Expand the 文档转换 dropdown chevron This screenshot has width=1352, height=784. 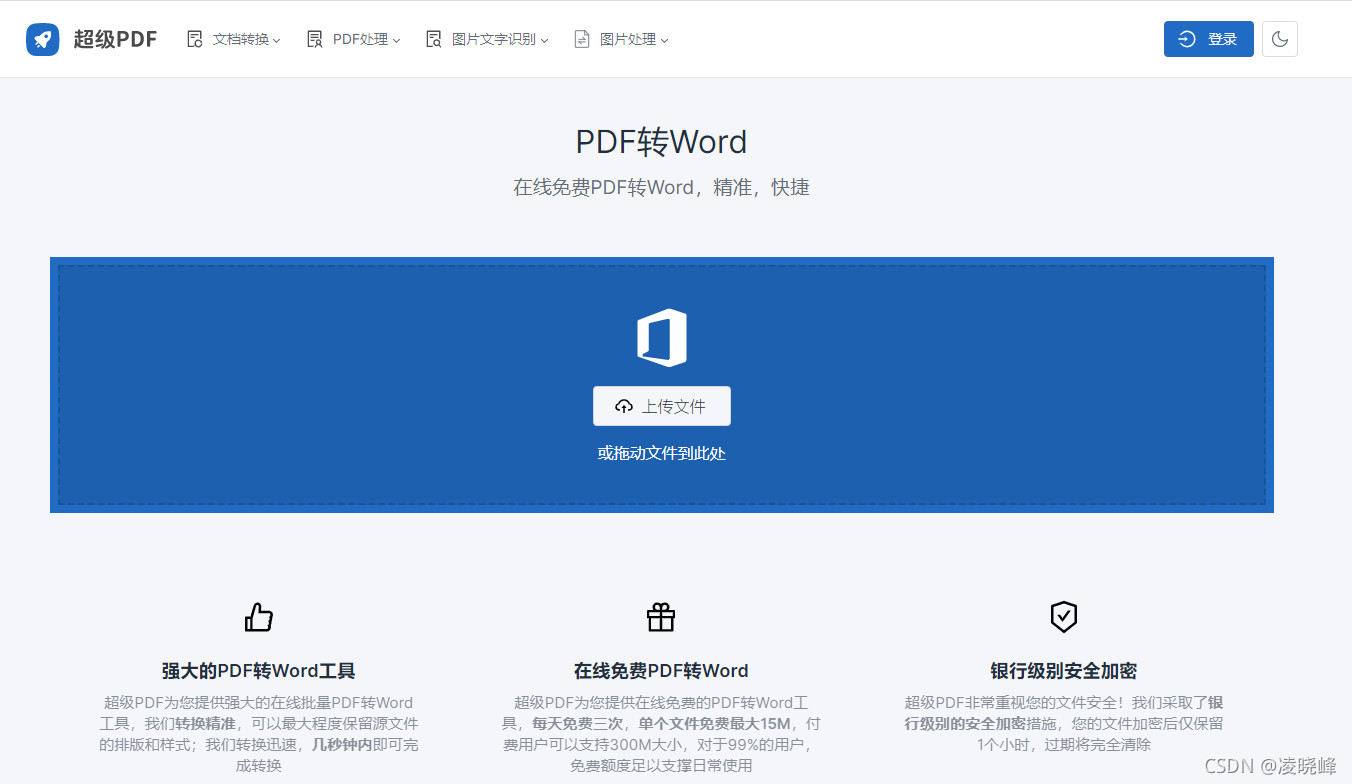coord(277,40)
